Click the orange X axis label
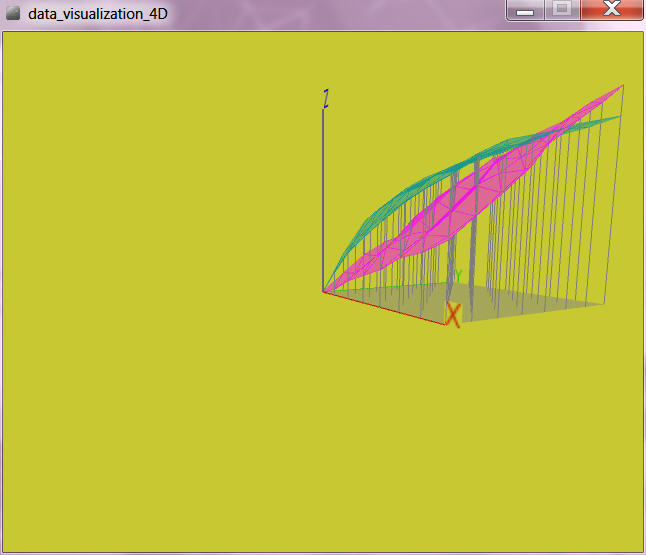 tap(453, 316)
